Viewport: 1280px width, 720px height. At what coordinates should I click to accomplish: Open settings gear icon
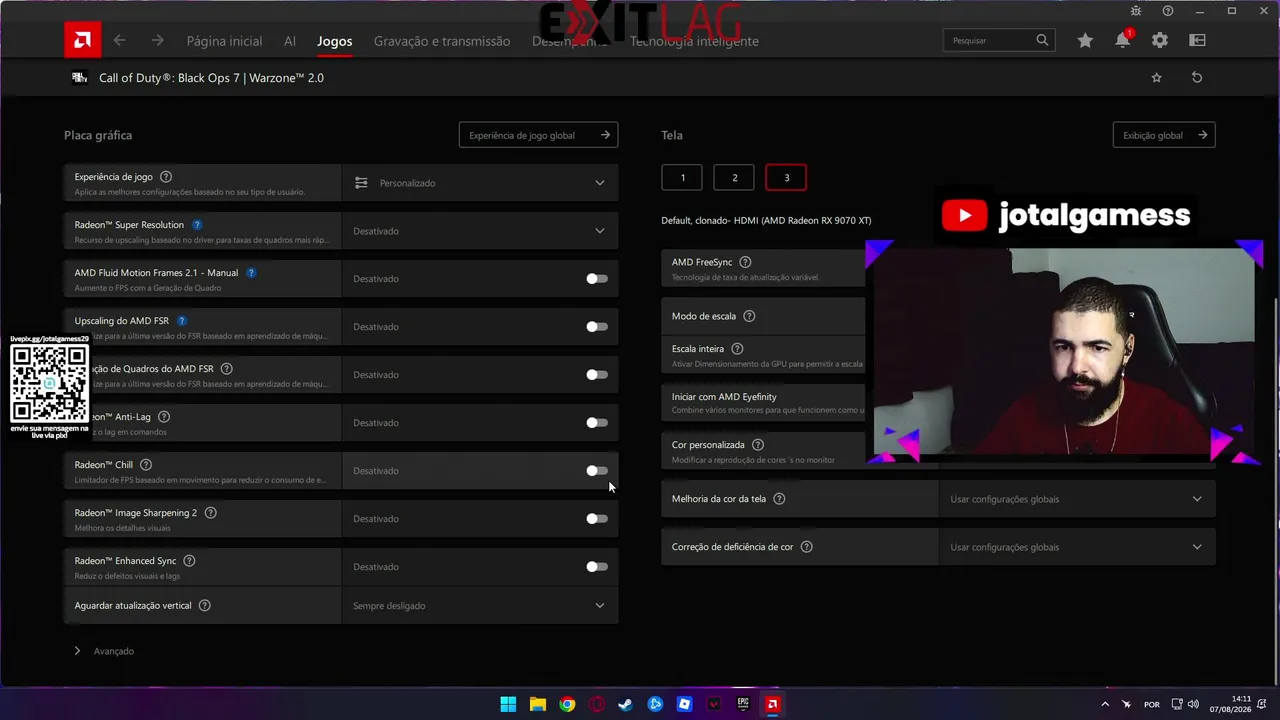pos(1160,40)
